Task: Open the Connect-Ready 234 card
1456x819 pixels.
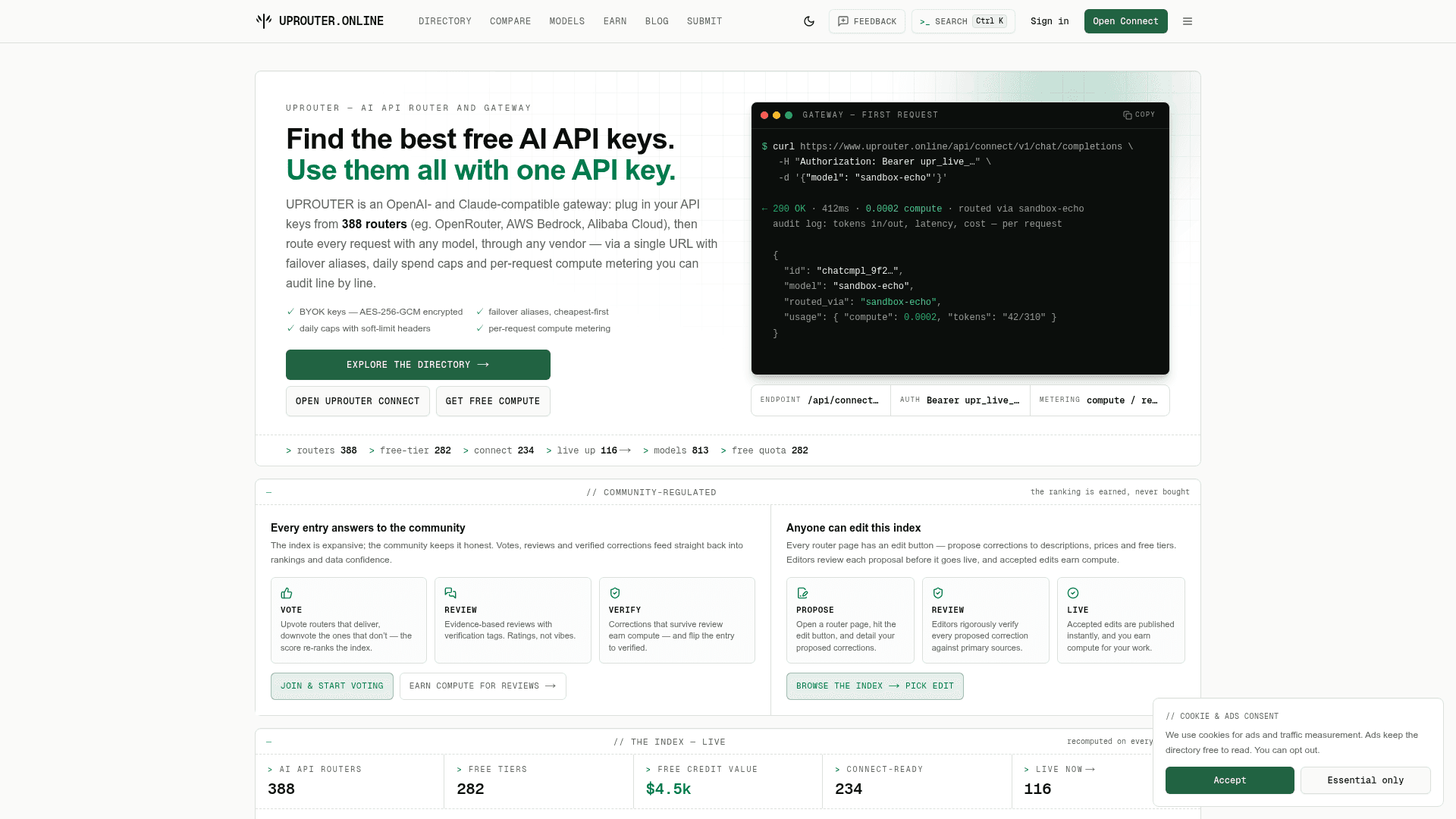Action: click(917, 781)
